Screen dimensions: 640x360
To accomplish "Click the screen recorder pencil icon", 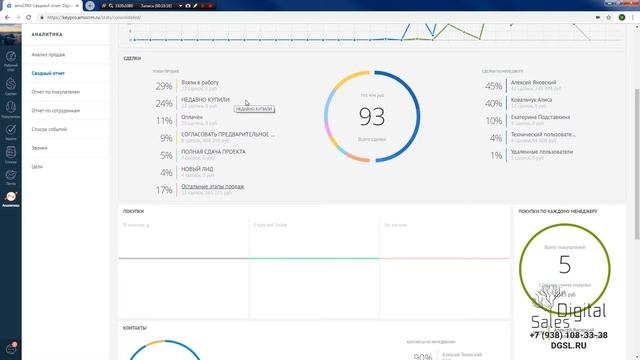I will point(195,6).
